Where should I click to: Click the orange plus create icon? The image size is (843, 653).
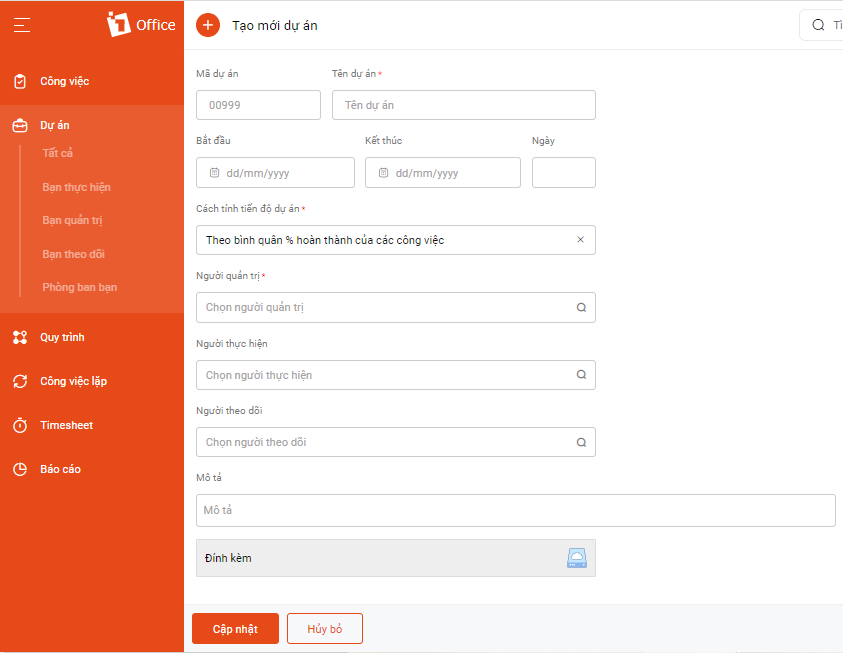(208, 25)
